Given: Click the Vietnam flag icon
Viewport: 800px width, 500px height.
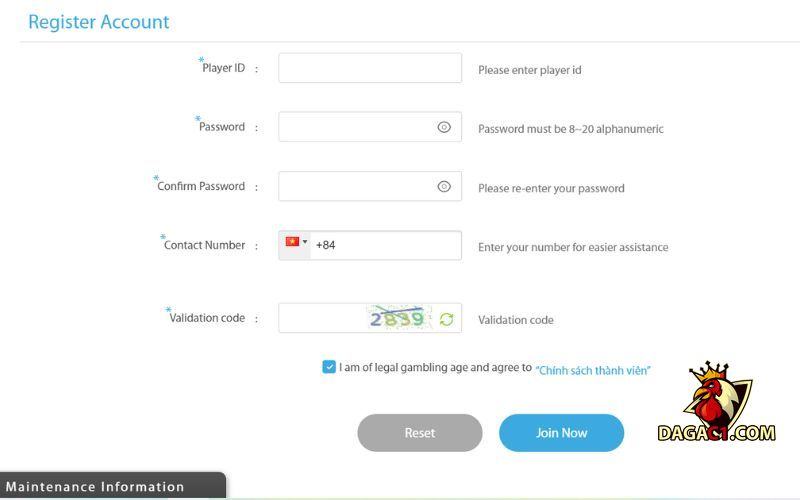Looking at the screenshot, I should point(292,242).
